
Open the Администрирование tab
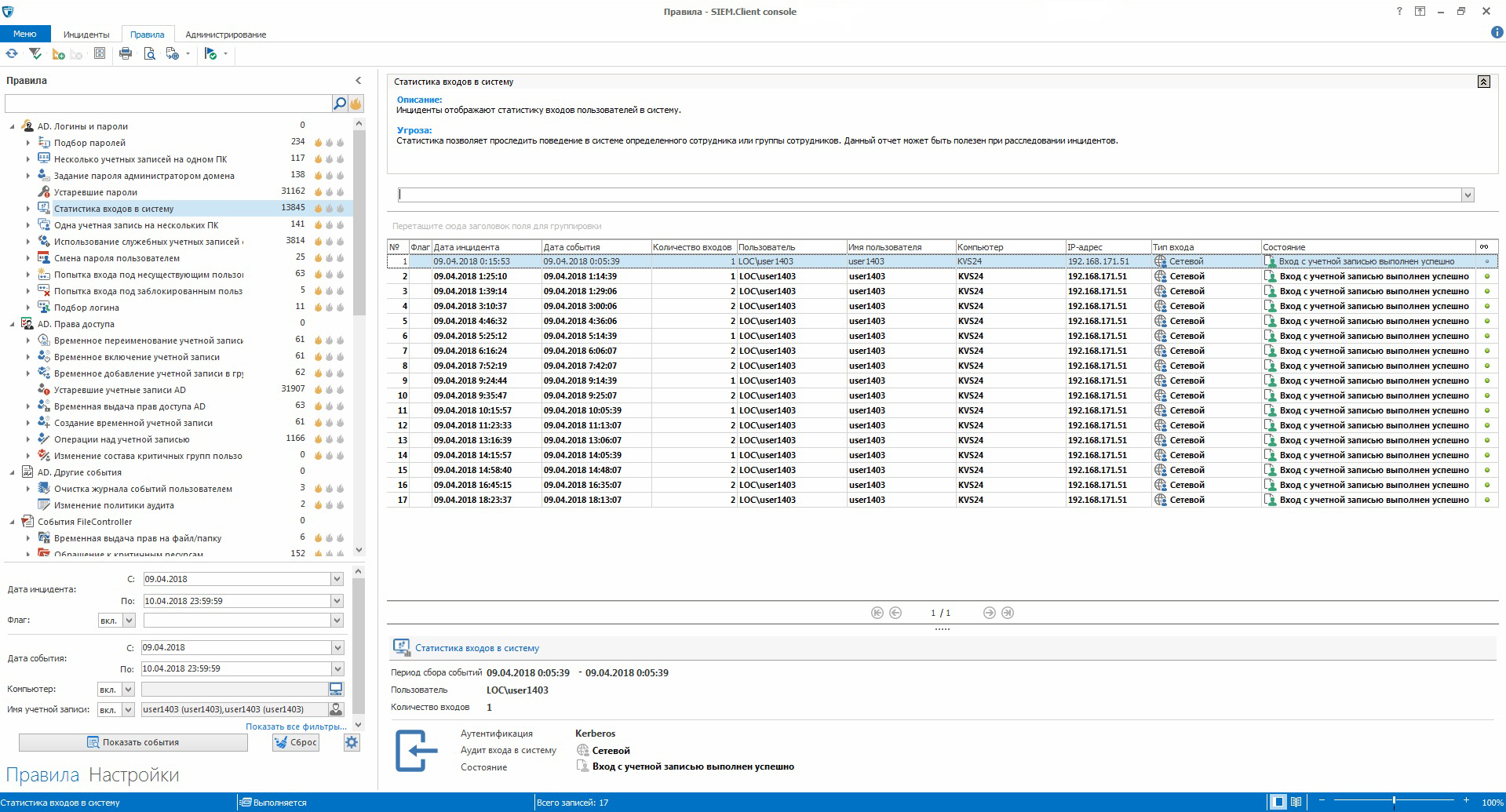click(225, 35)
